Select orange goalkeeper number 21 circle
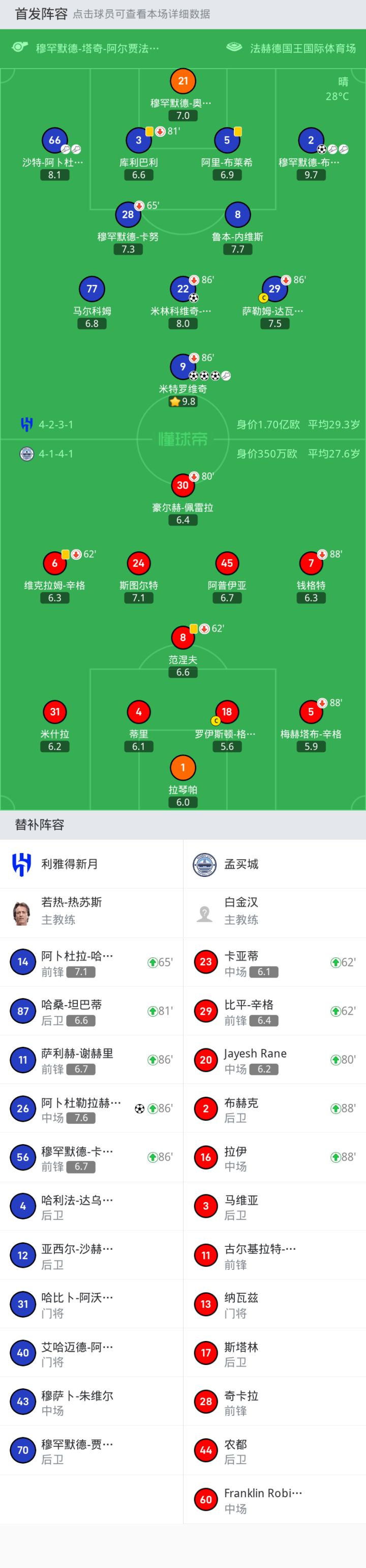 [182, 80]
